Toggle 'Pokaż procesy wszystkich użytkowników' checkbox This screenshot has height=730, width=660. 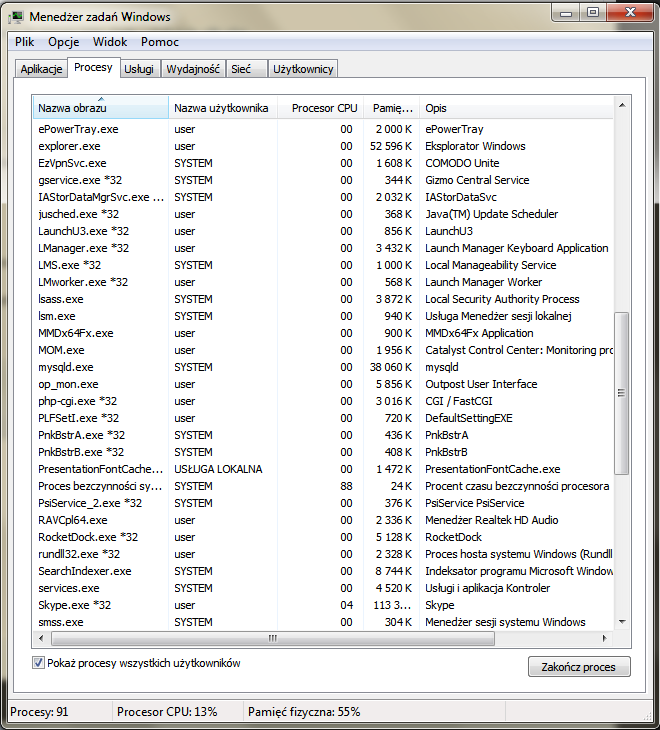coord(38,662)
